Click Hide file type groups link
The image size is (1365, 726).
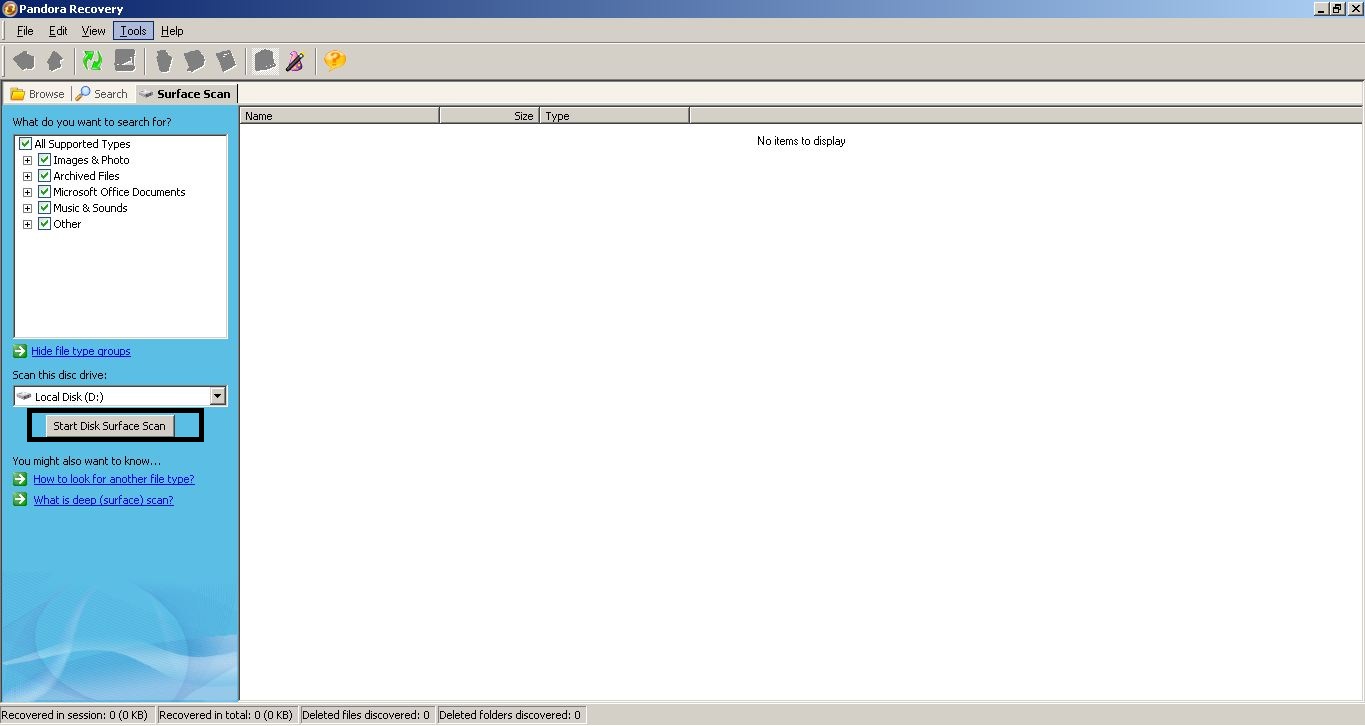(x=81, y=351)
